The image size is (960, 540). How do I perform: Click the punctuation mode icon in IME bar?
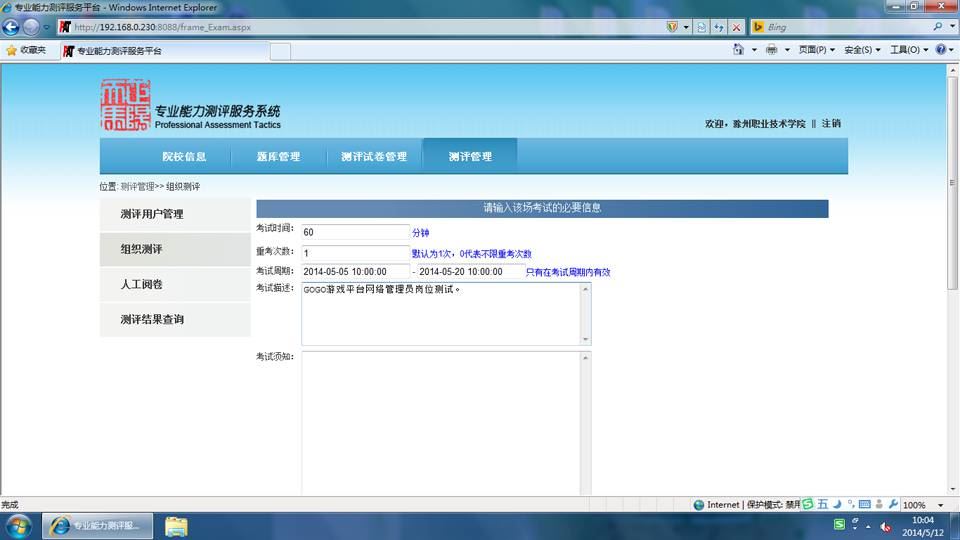point(851,504)
